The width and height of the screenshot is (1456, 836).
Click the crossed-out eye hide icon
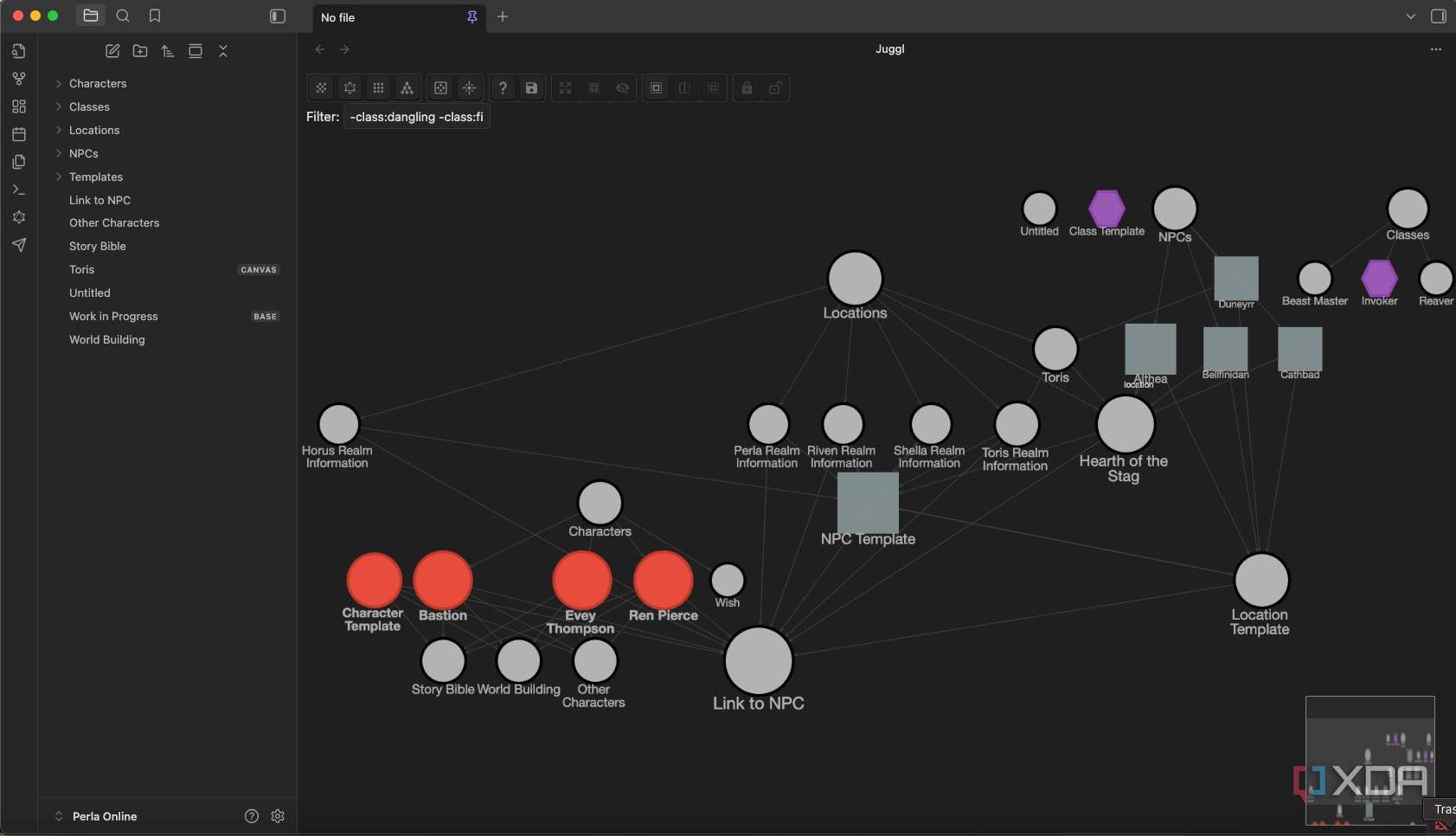point(622,88)
